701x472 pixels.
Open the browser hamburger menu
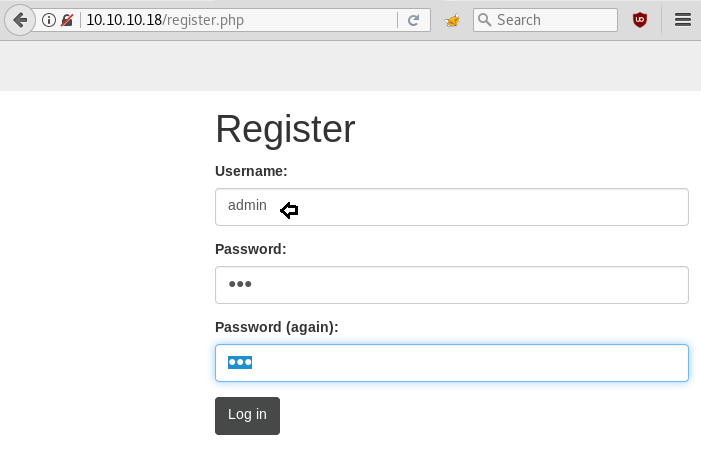pos(683,20)
